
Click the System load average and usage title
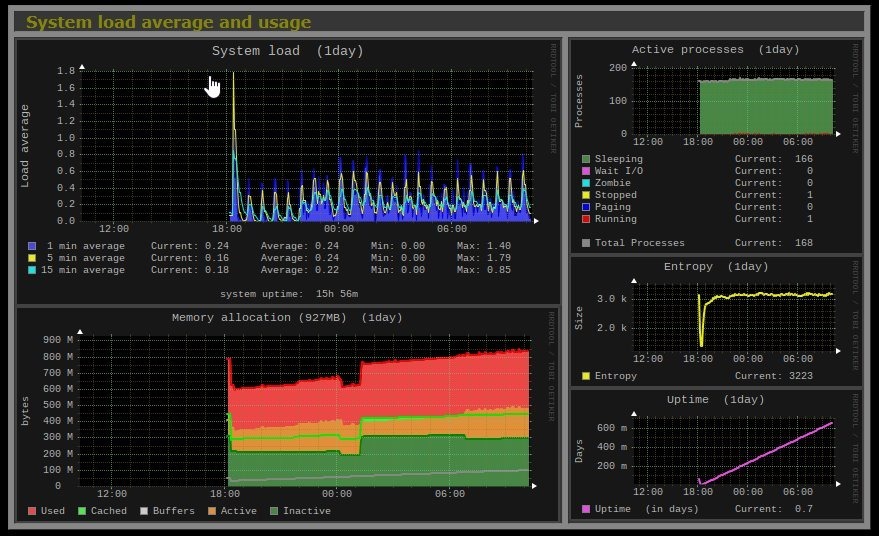pyautogui.click(x=168, y=22)
